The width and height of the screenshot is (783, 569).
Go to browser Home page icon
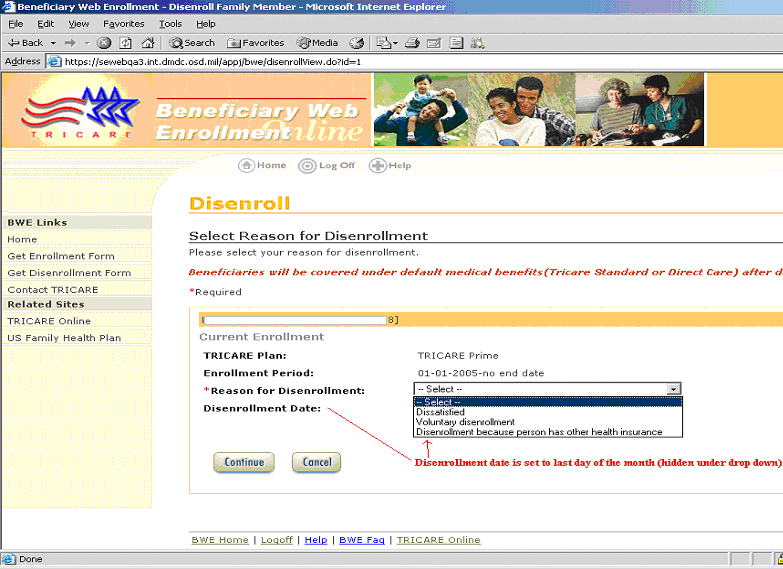click(x=148, y=43)
